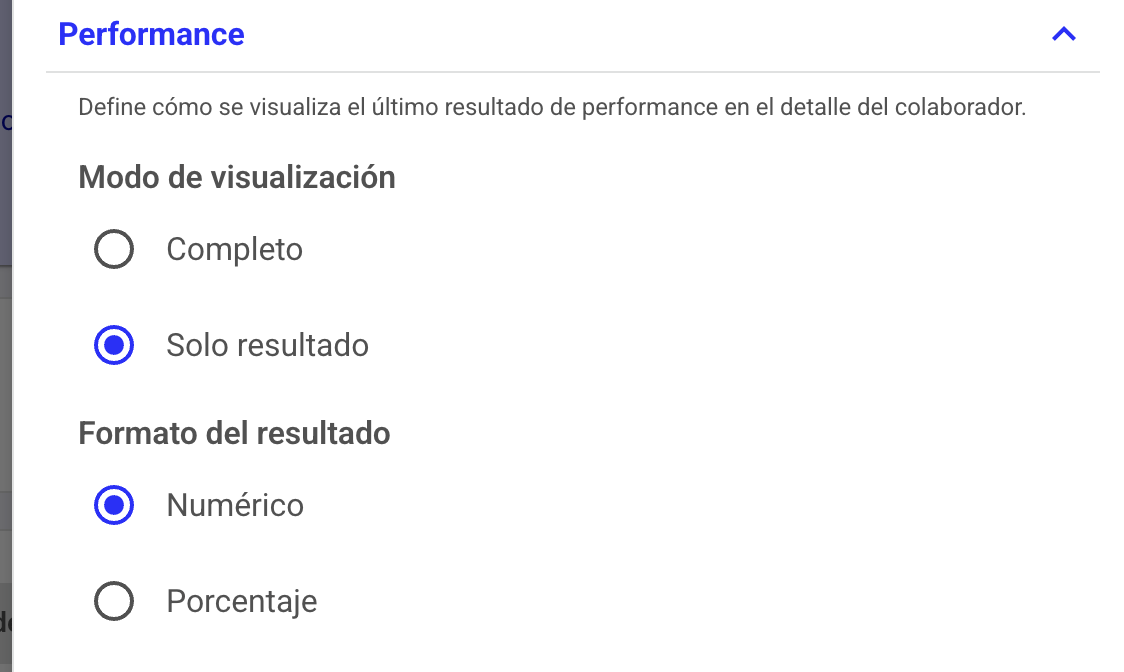Image resolution: width=1124 pixels, height=672 pixels.
Task: Click the 'Solo resultado' label text
Action: 267,345
